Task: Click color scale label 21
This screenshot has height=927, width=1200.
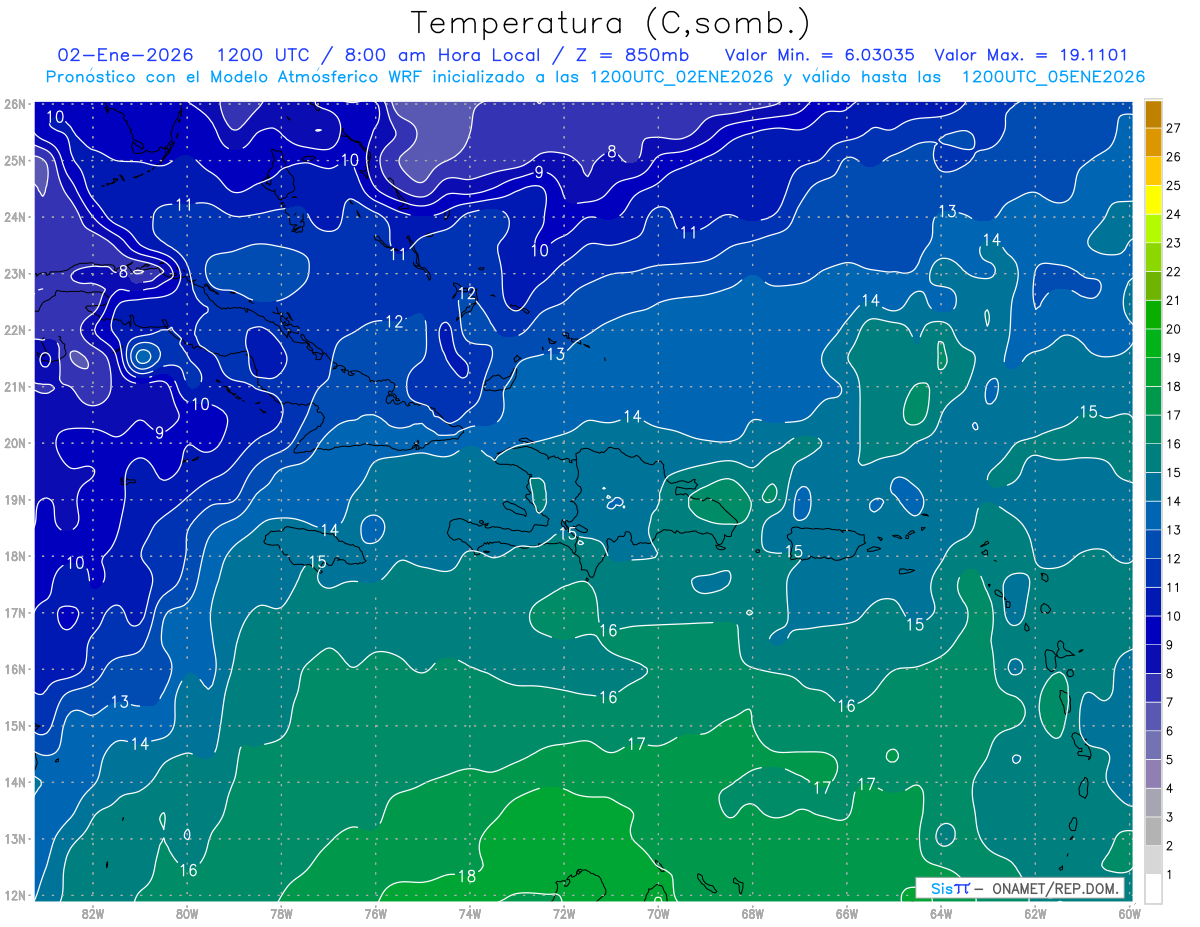Action: [x=1173, y=300]
